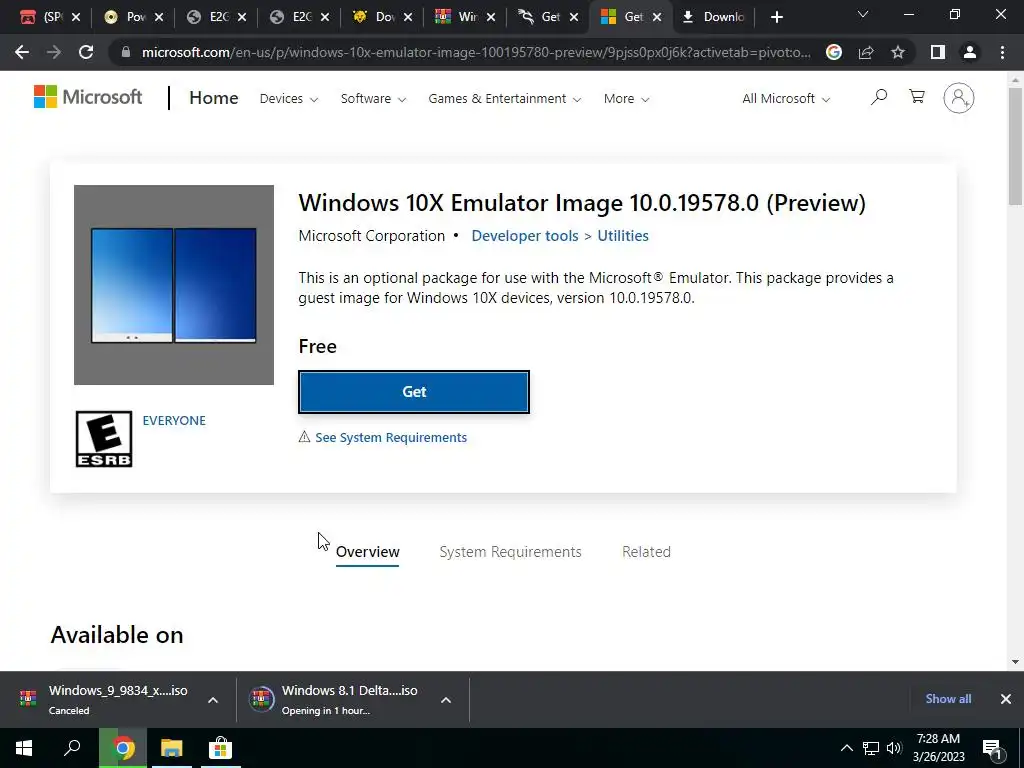Expand the Games & Entertainment menu
This screenshot has width=1024, height=768.
[x=504, y=99]
